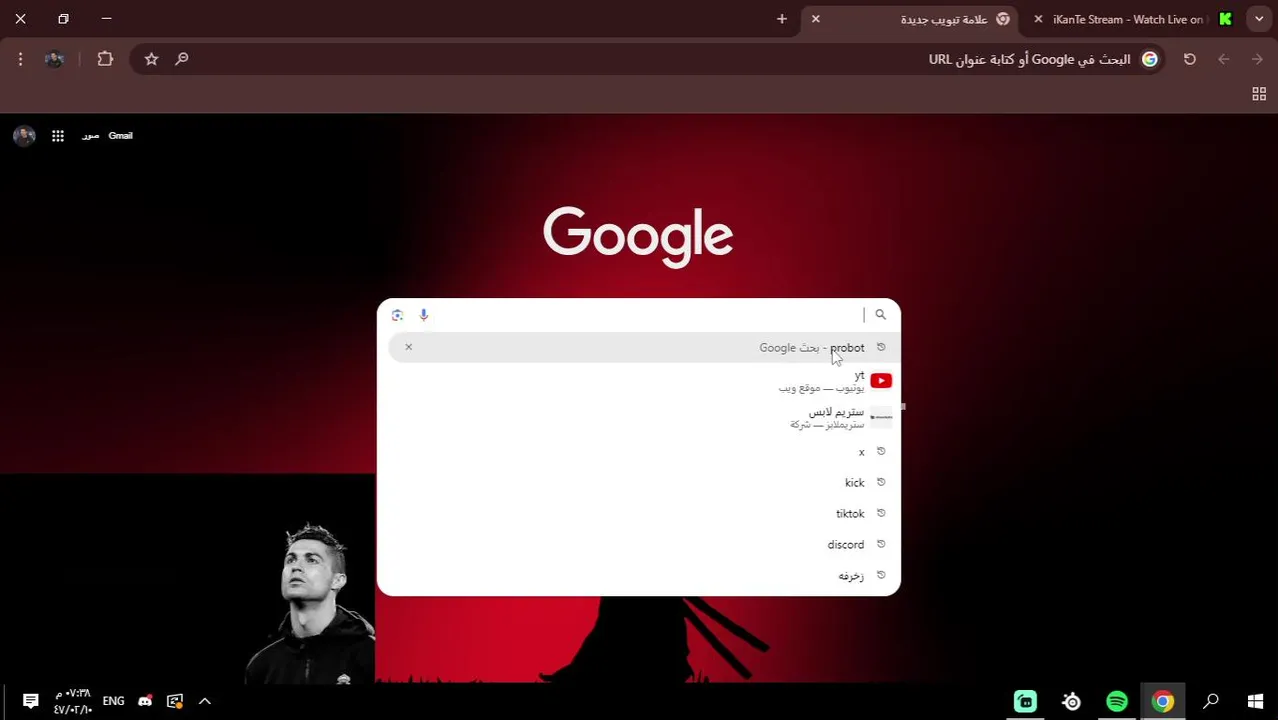Open the Windows Start menu
The width and height of the screenshot is (1278, 720).
point(1256,701)
